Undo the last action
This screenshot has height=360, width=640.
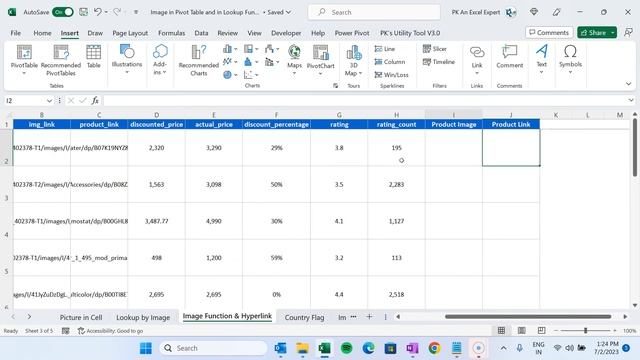click(x=98, y=12)
